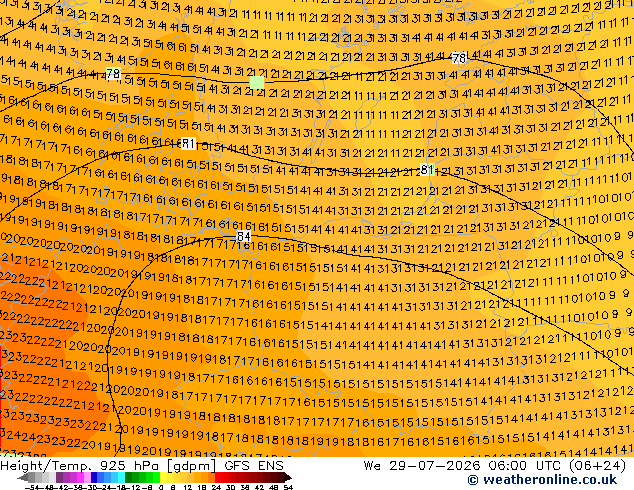Click the 'Height/Temp. 925 hPa' map title
Screen dimensions: 634x490
[81, 465]
